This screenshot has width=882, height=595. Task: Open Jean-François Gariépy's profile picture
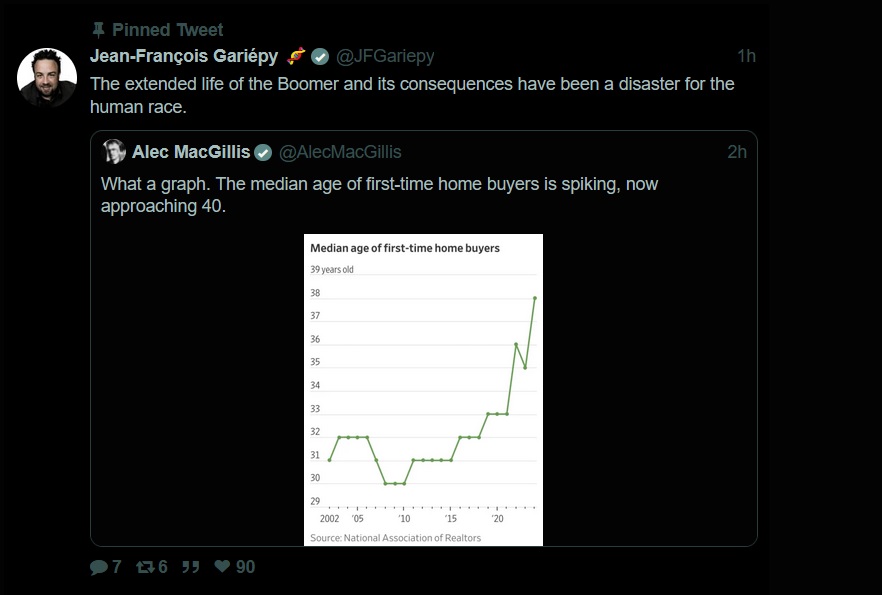click(x=47, y=77)
